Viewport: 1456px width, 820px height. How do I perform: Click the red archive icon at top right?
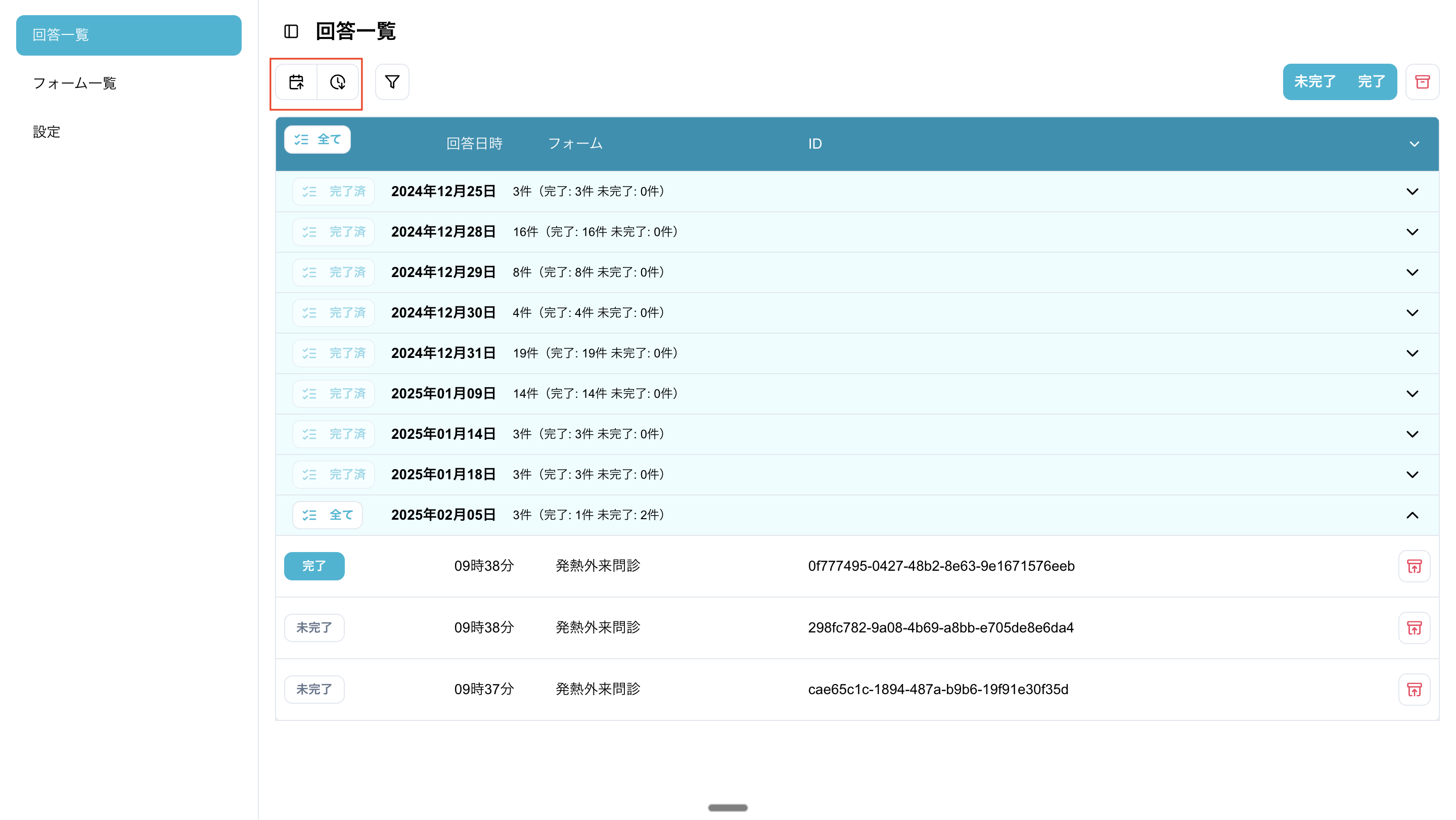click(1422, 82)
